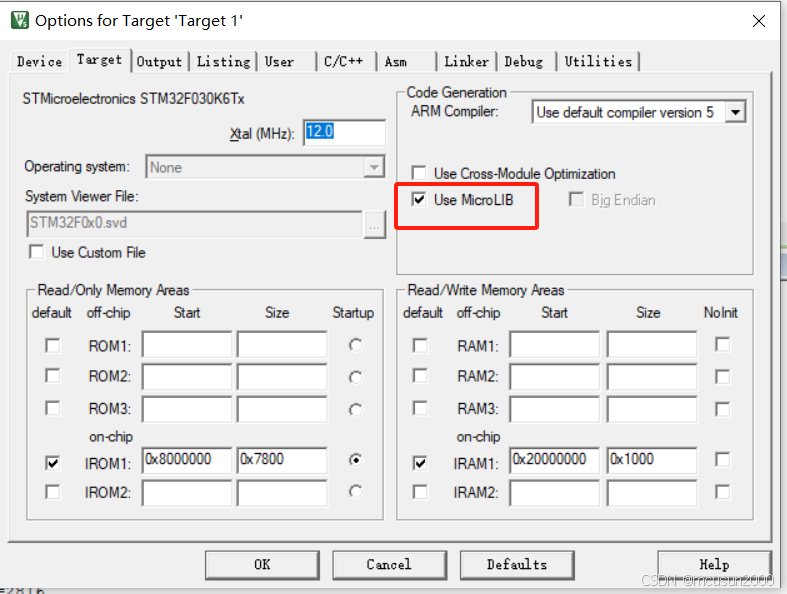Viewport: 787px width, 594px height.
Task: Select the IROM2 Startup radio button
Action: 355,492
